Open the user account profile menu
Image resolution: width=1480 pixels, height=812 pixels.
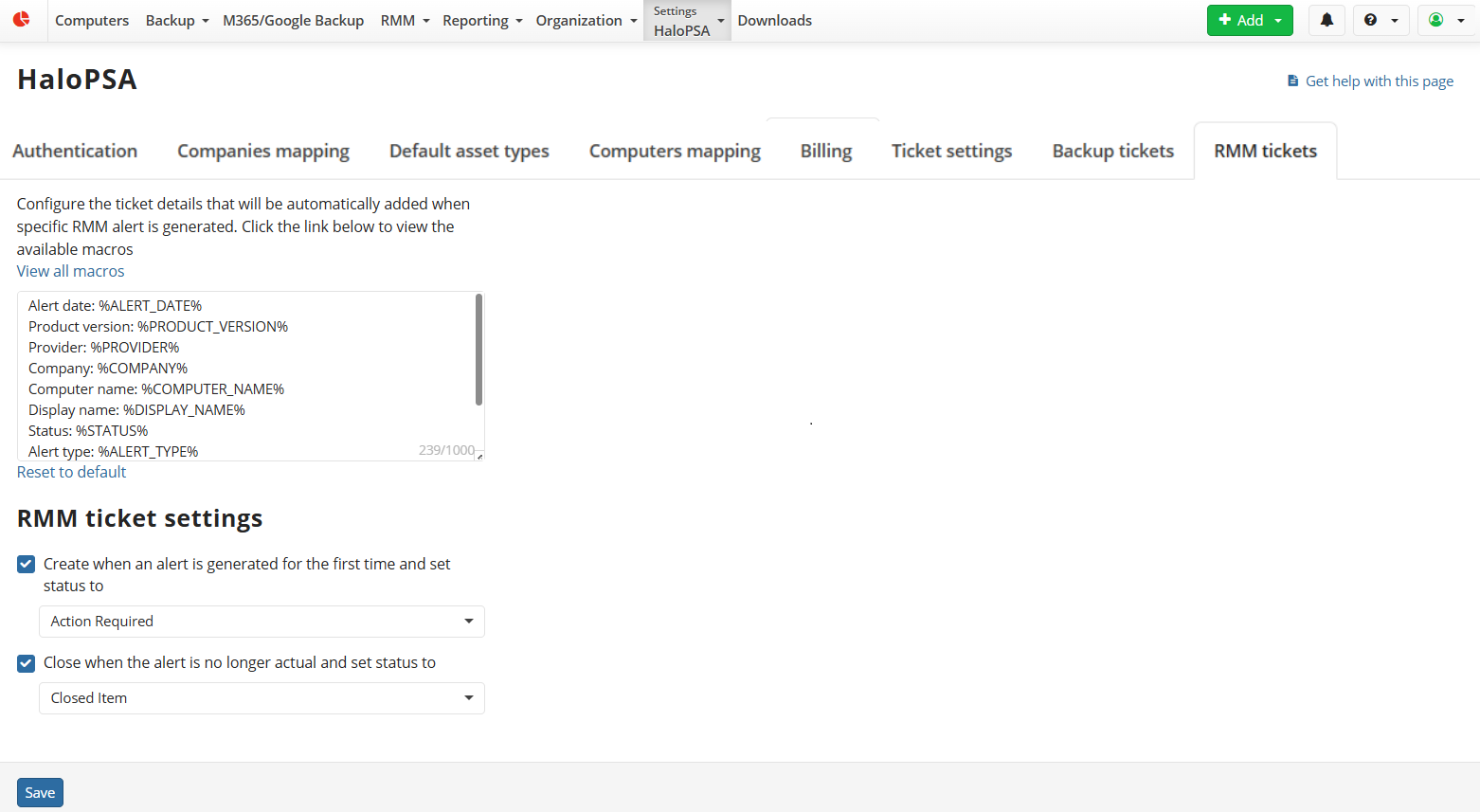pyautogui.click(x=1446, y=20)
